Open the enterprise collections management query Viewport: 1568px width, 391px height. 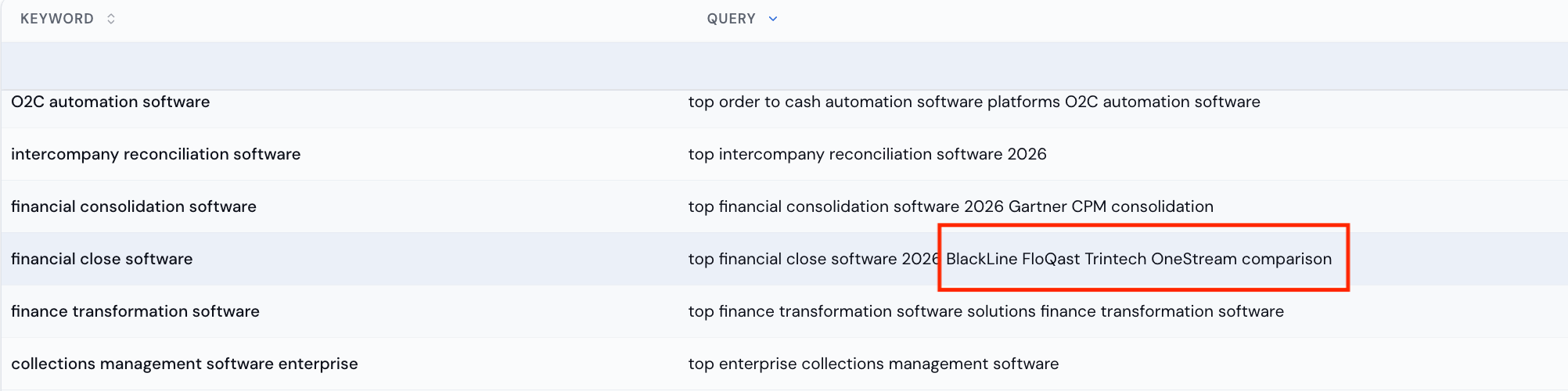(x=873, y=364)
